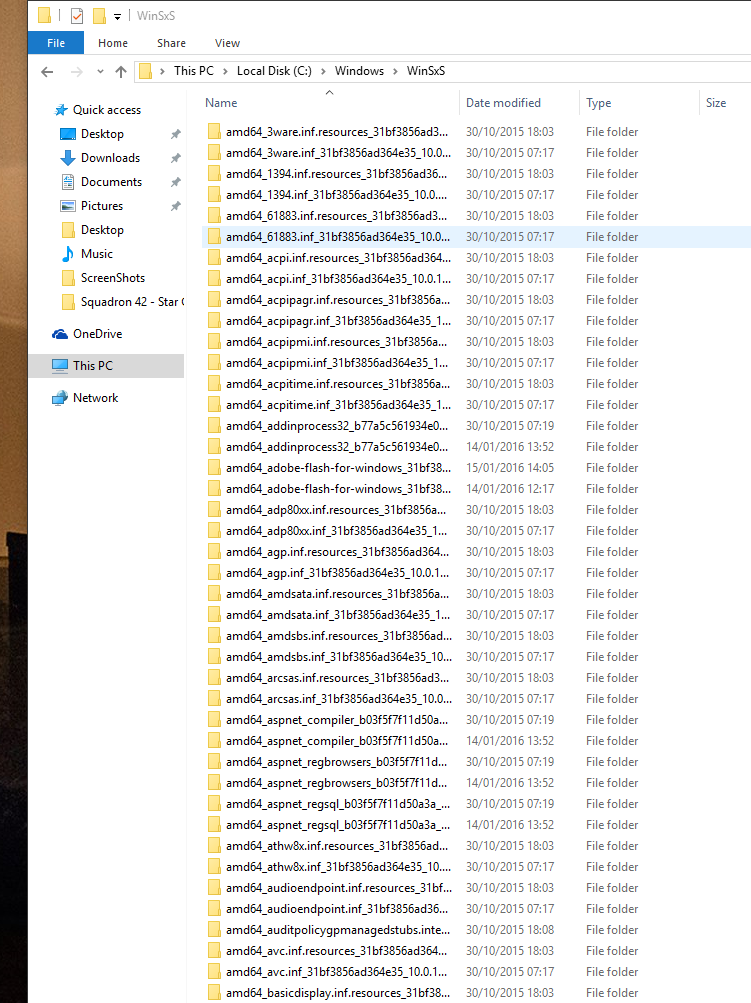Viewport: 751px width, 1003px height.
Task: Select Quick access in navigation pane
Action: click(x=107, y=110)
